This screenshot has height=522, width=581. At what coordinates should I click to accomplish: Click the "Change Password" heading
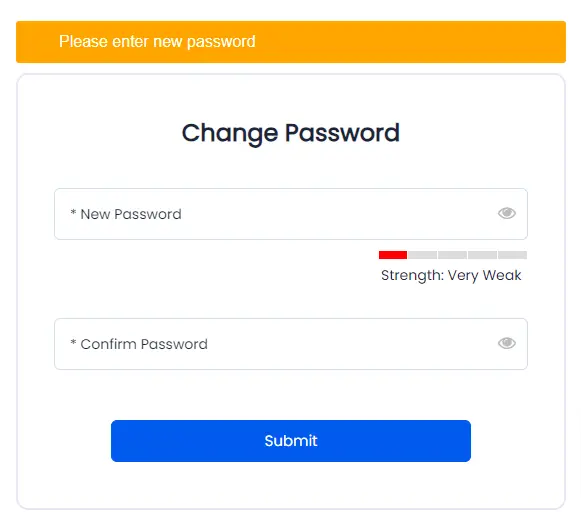click(291, 133)
